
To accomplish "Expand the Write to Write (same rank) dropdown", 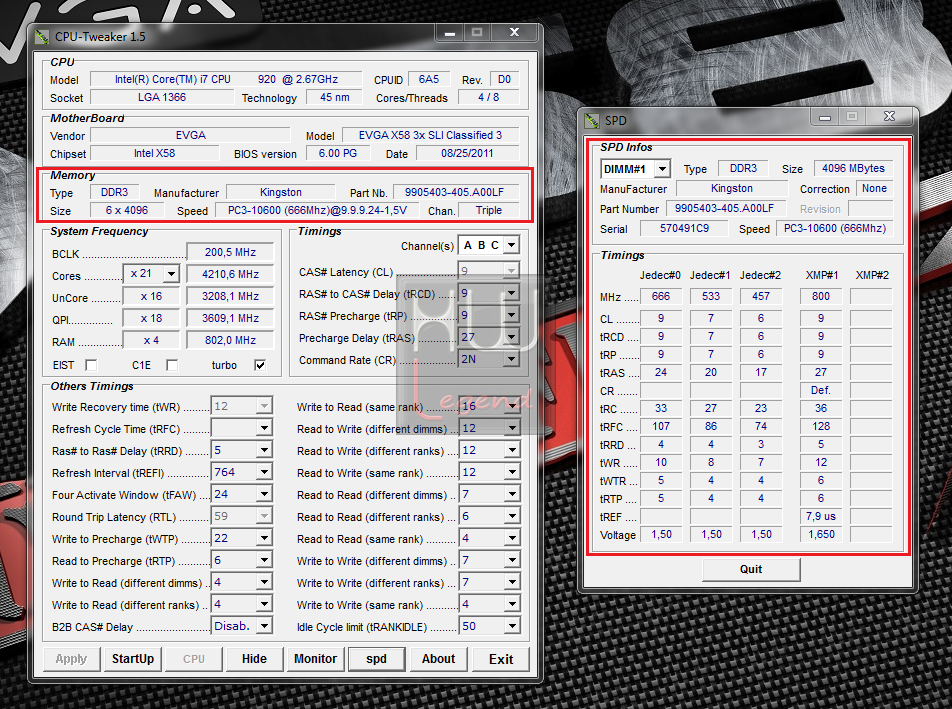I will [512, 605].
